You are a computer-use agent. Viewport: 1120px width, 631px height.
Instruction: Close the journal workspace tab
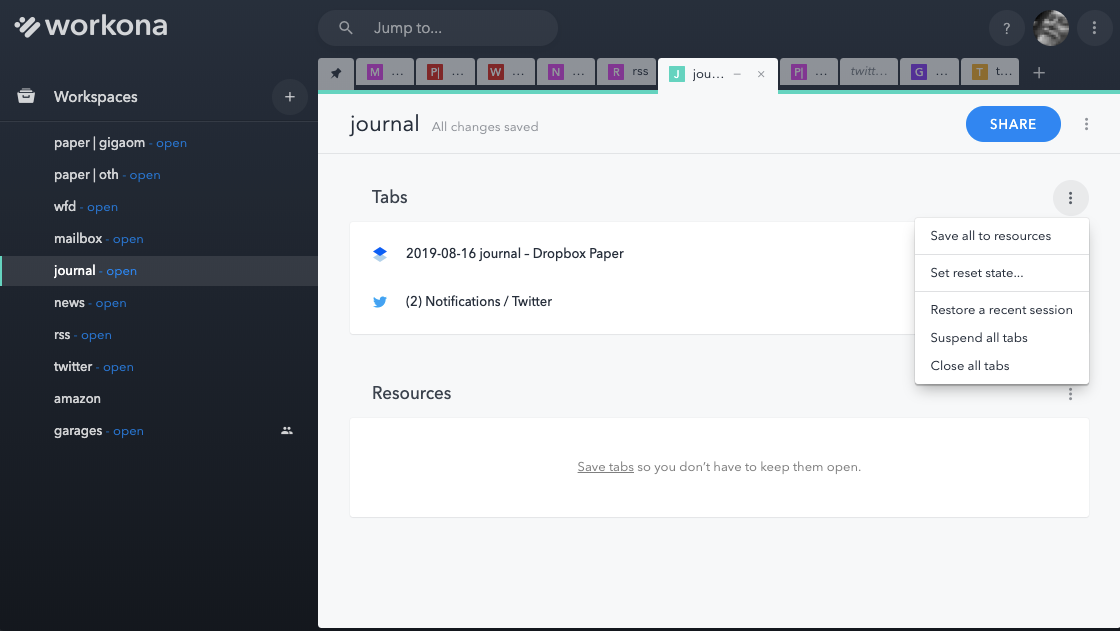[x=761, y=74]
